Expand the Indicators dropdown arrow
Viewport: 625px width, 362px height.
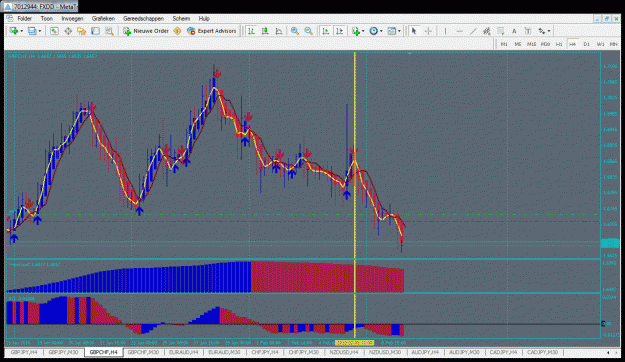(363, 31)
